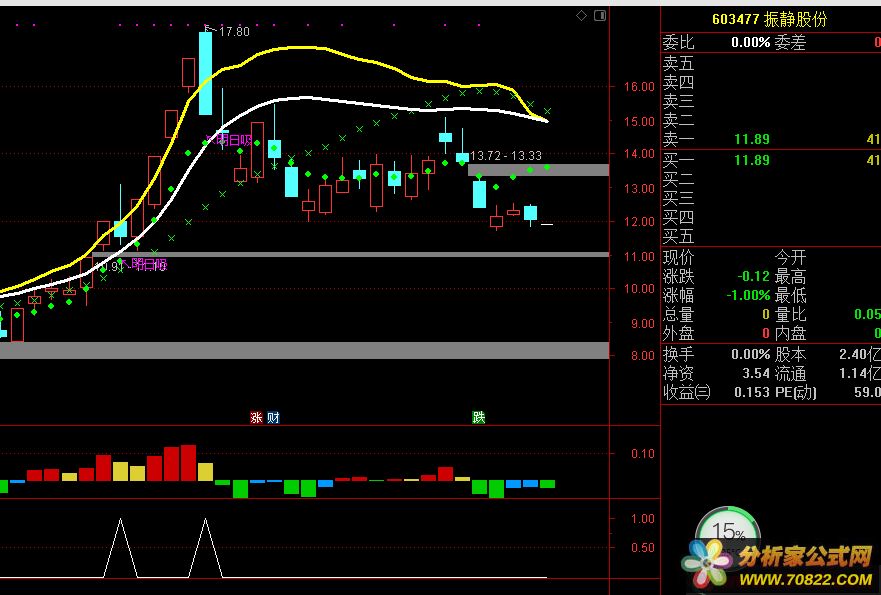Click the 17.80 high price label

click(x=234, y=31)
